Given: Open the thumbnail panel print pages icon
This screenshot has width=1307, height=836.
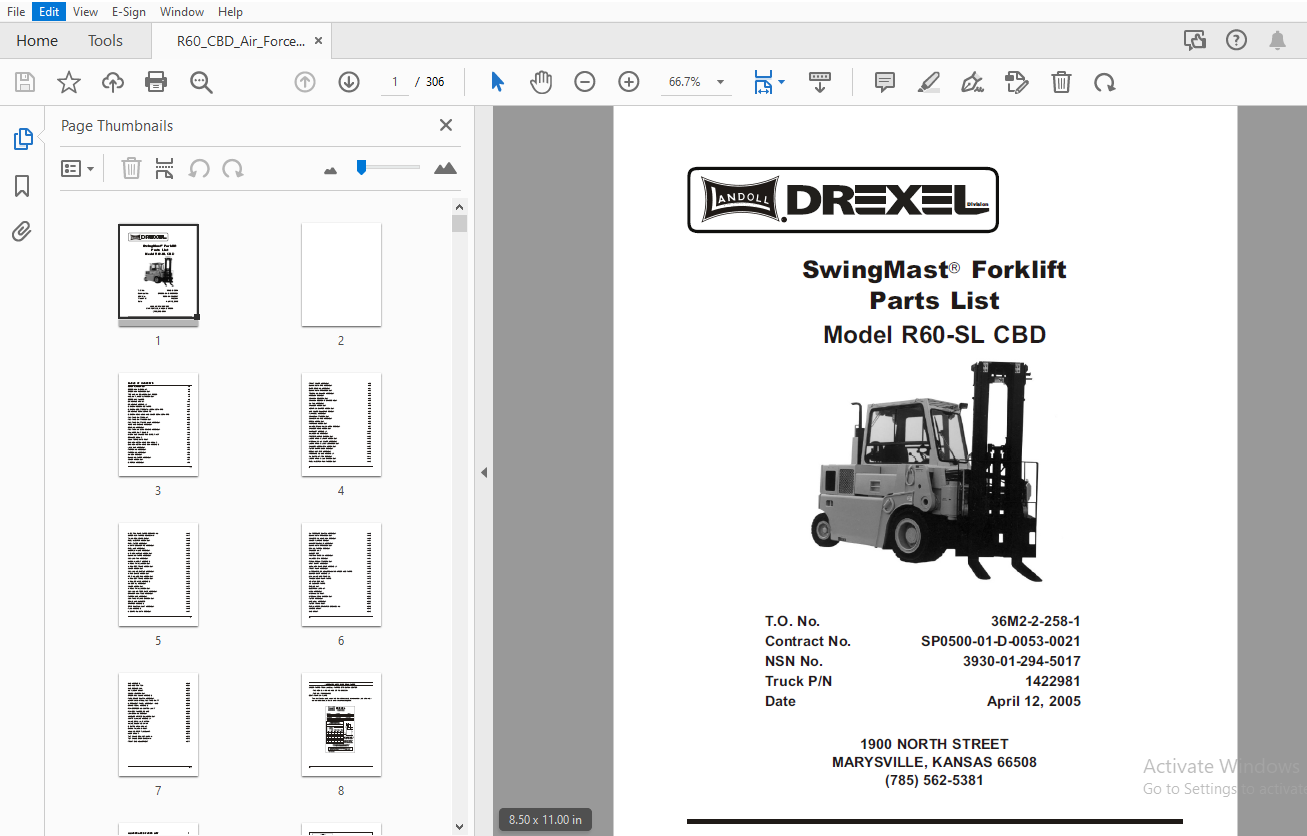Looking at the screenshot, I should point(165,168).
